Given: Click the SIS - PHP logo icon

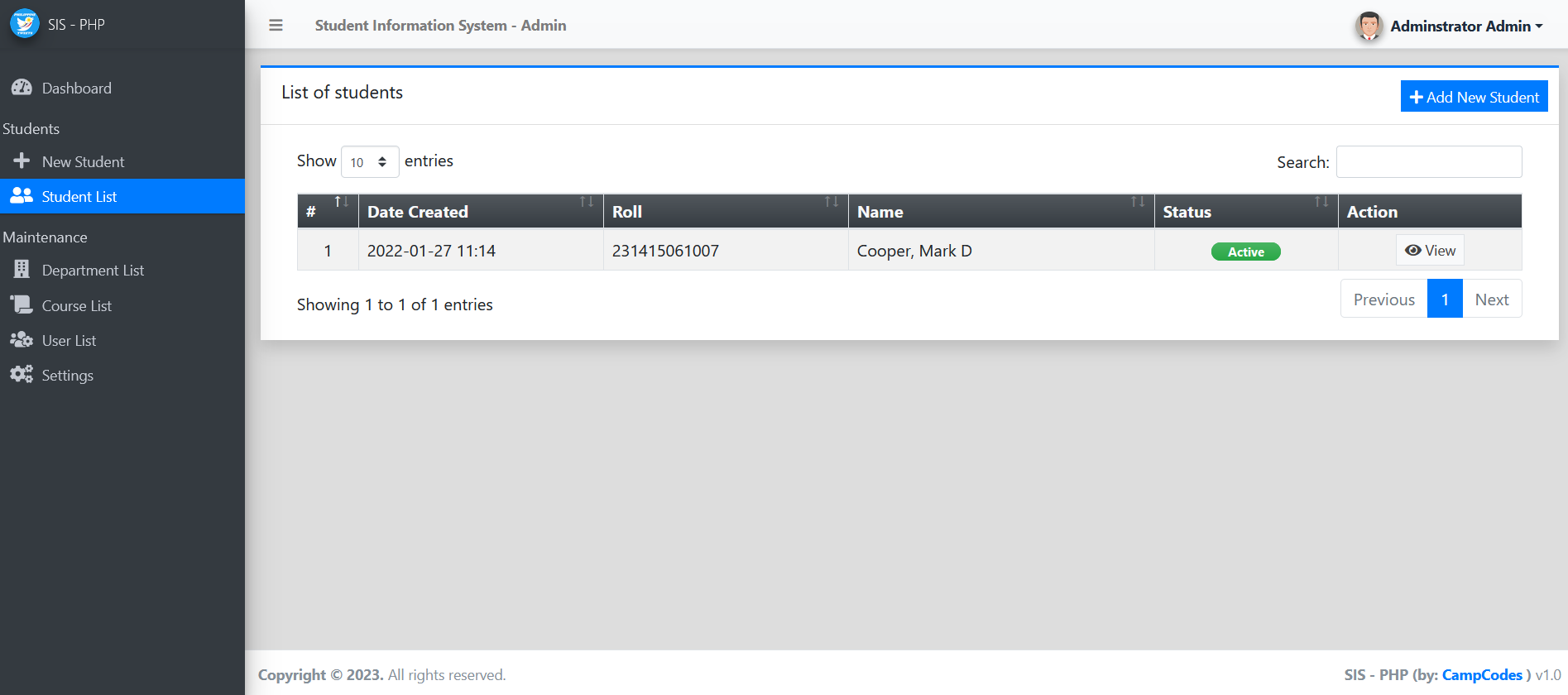Looking at the screenshot, I should point(25,23).
